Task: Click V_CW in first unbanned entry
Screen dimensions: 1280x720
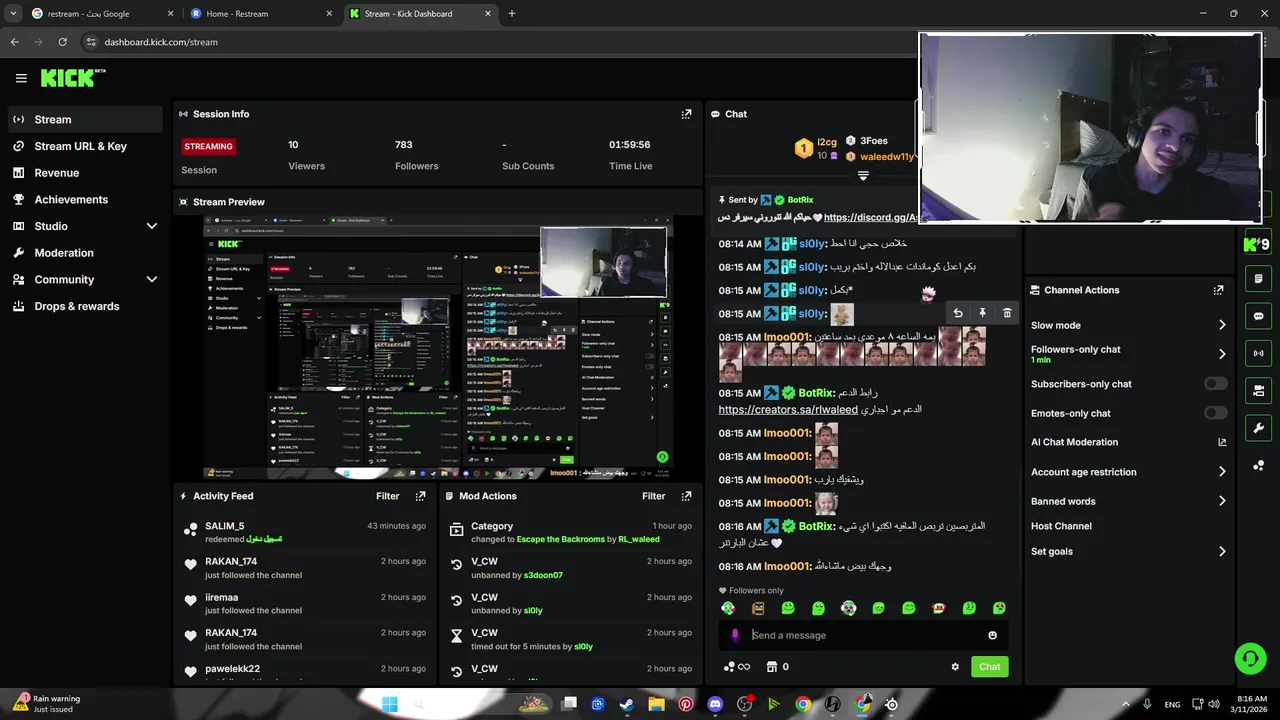Action: coord(484,562)
